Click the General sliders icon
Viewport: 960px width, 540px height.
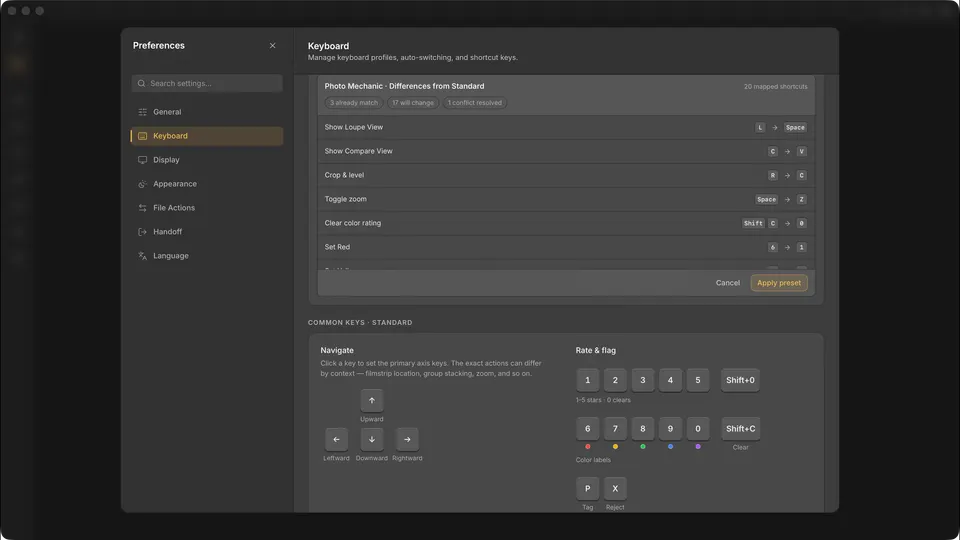pos(143,112)
